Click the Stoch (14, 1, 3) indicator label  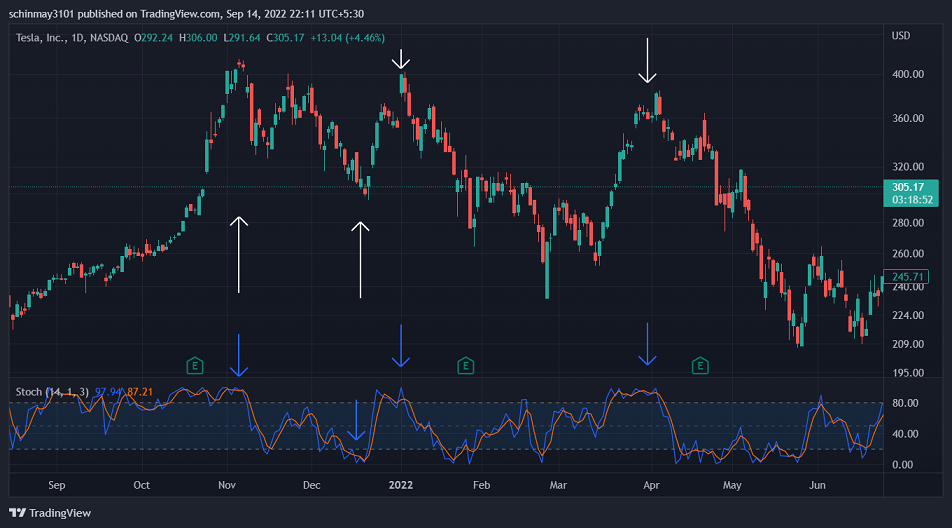point(52,392)
